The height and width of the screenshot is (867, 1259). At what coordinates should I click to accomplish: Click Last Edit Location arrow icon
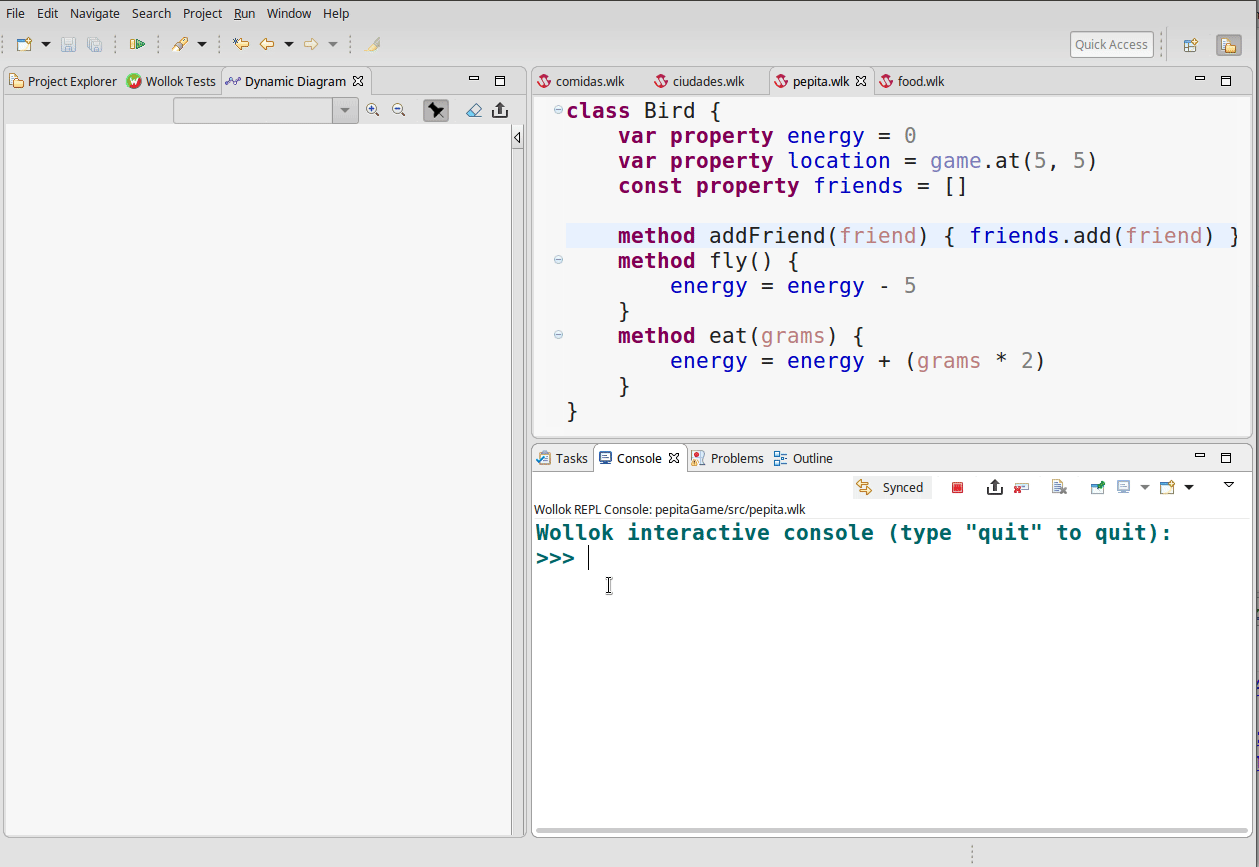241,44
